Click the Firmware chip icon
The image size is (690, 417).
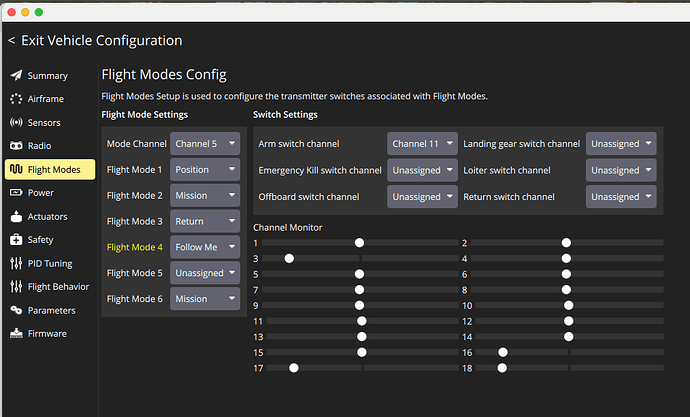coord(16,333)
